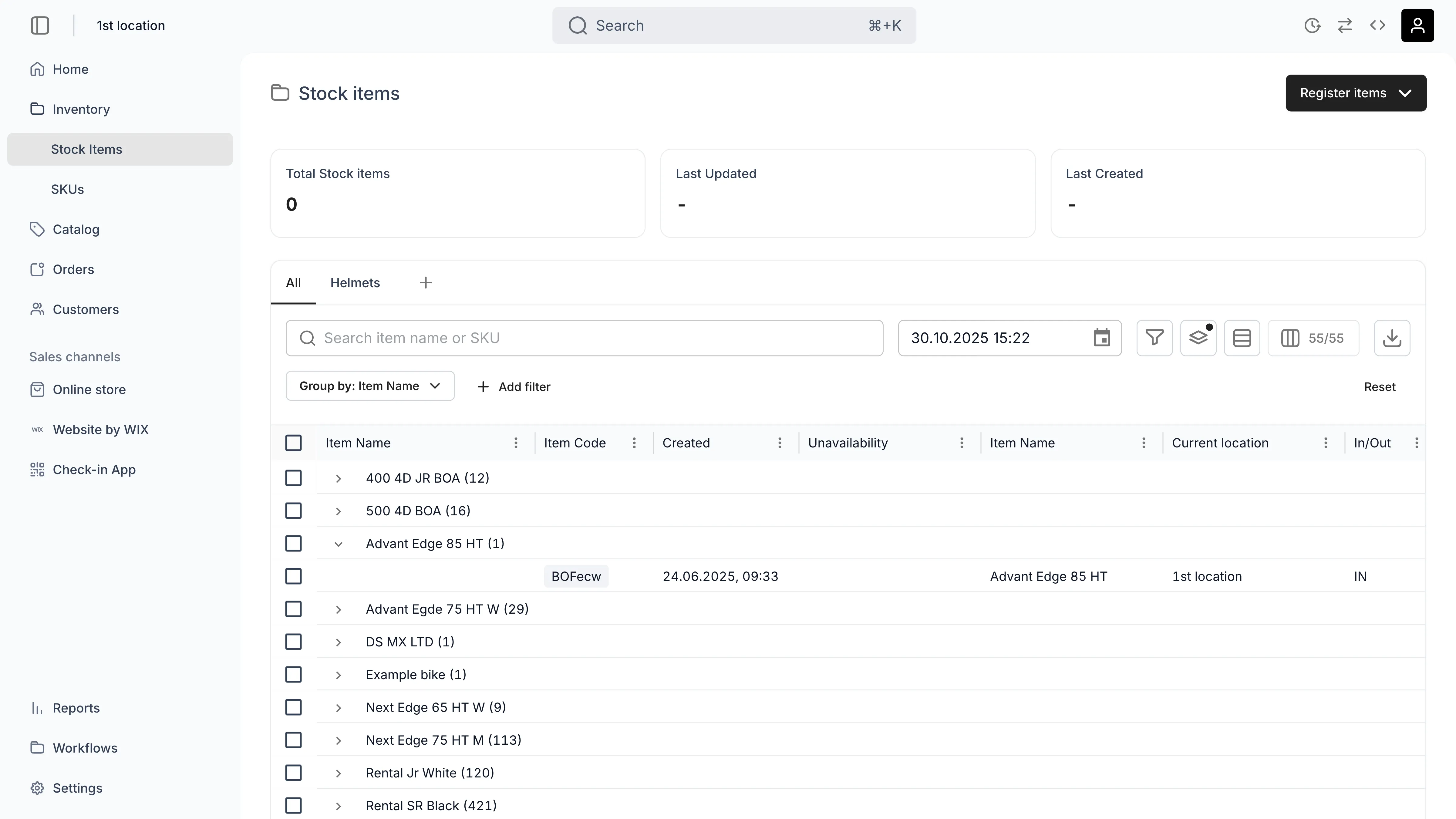Image resolution: width=1456 pixels, height=819 pixels.
Task: Expand the Rental Jr White group
Action: (x=339, y=774)
